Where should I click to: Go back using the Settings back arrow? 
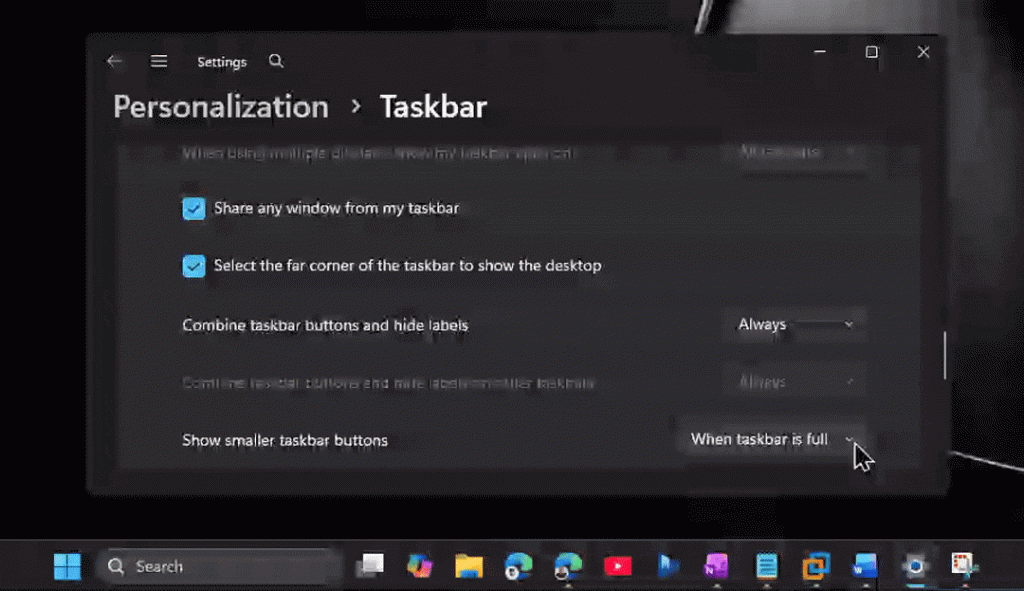pyautogui.click(x=114, y=61)
